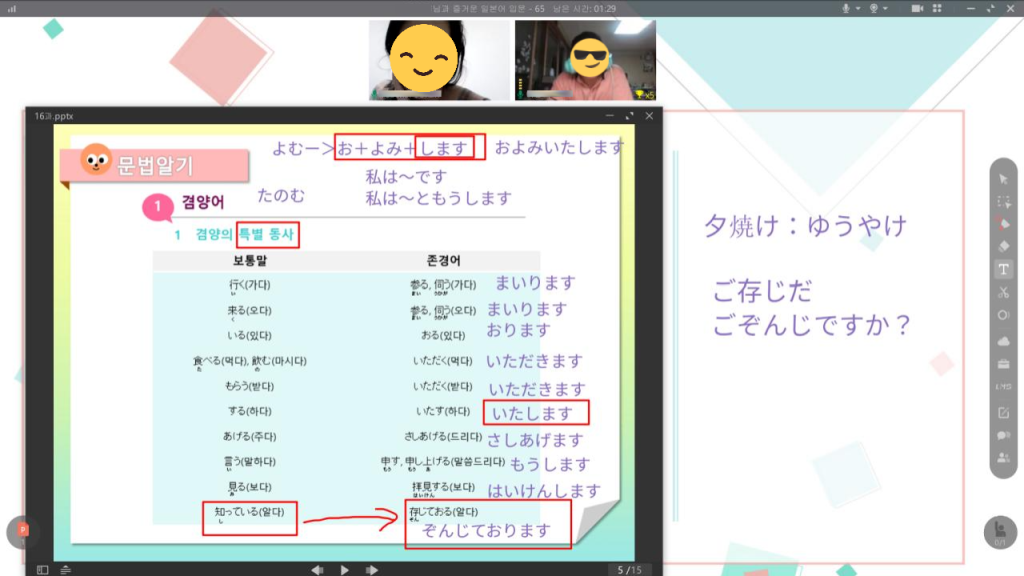Pick the red pen drawing tool
The height and width of the screenshot is (576, 1024).
click(x=1003, y=224)
